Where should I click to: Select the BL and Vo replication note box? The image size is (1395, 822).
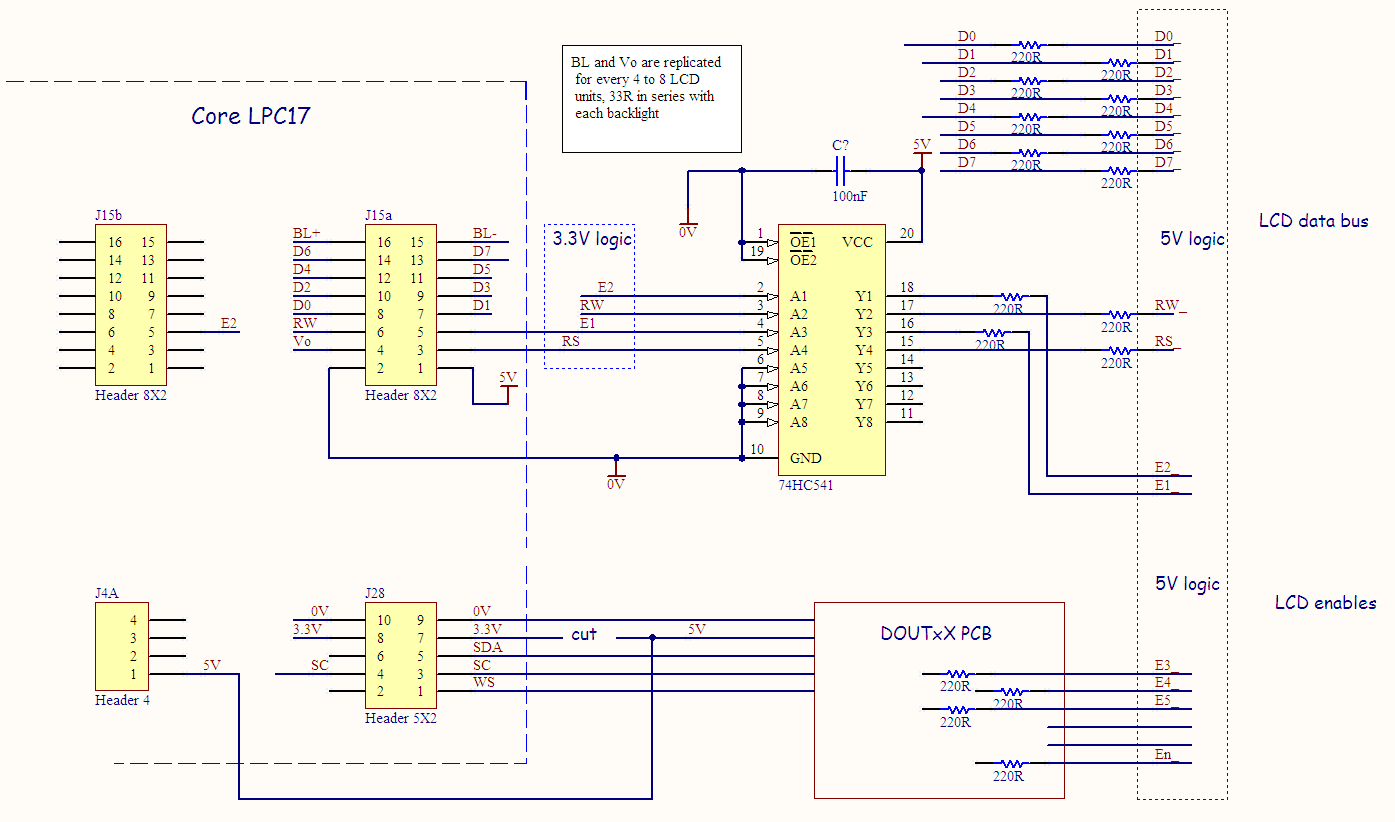[x=651, y=98]
